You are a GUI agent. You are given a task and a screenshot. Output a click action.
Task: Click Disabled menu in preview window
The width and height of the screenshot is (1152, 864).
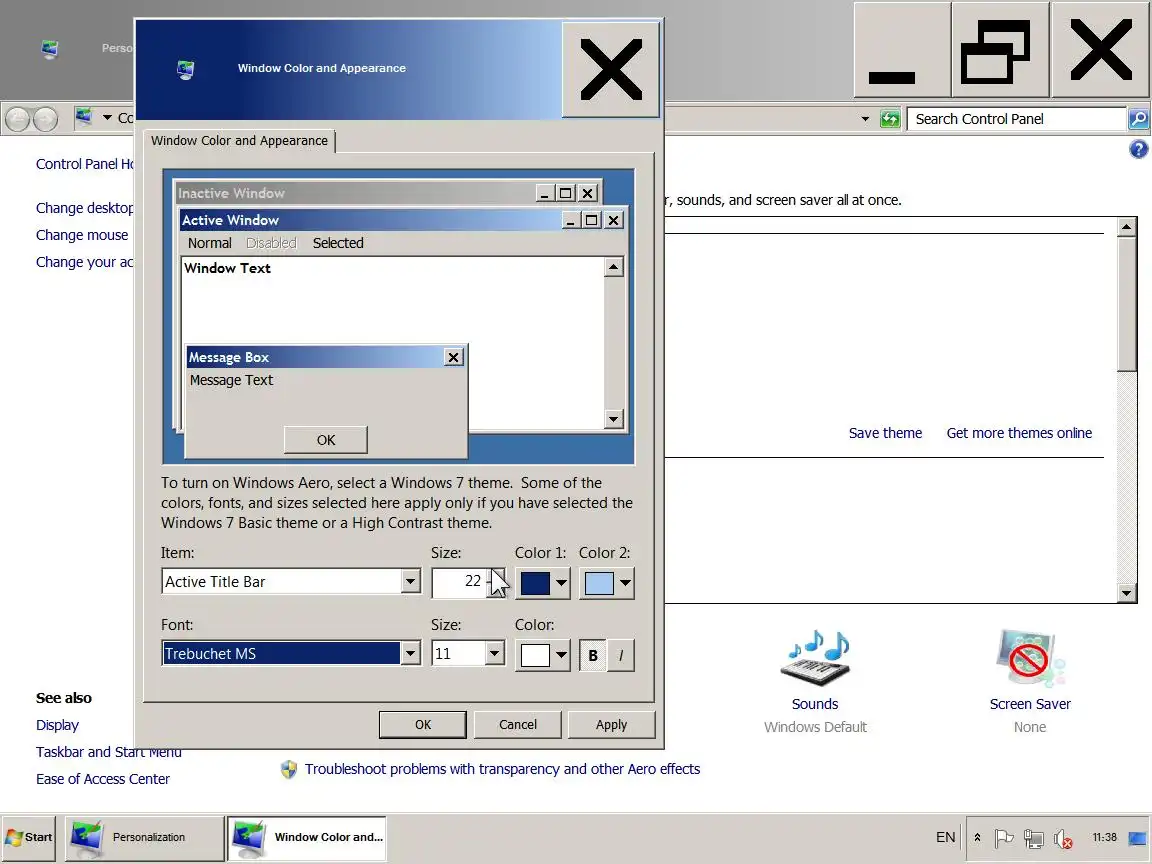click(x=271, y=243)
